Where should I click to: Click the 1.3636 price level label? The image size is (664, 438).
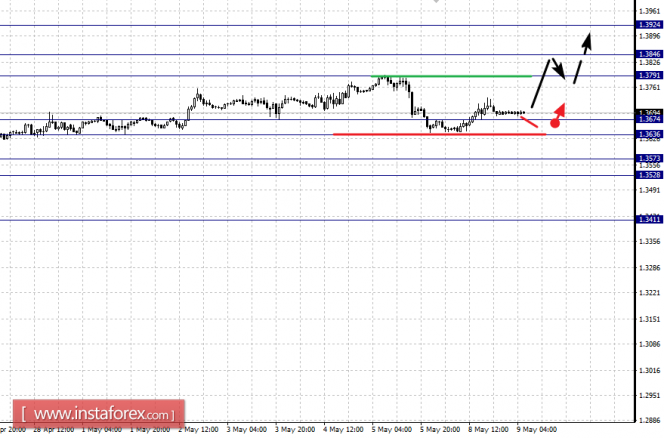click(650, 135)
